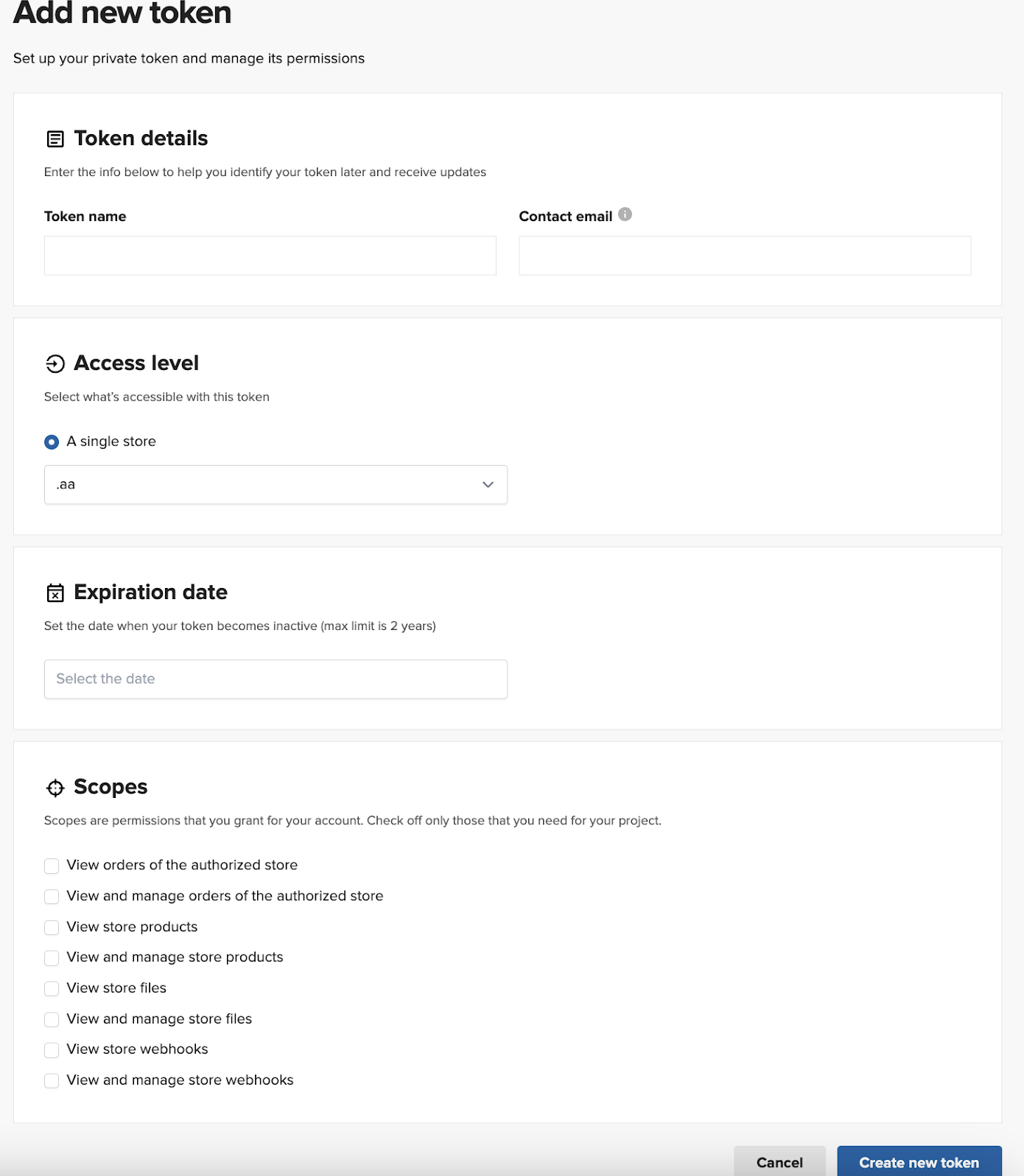
Task: Open the store selection dropdown
Action: (x=276, y=485)
